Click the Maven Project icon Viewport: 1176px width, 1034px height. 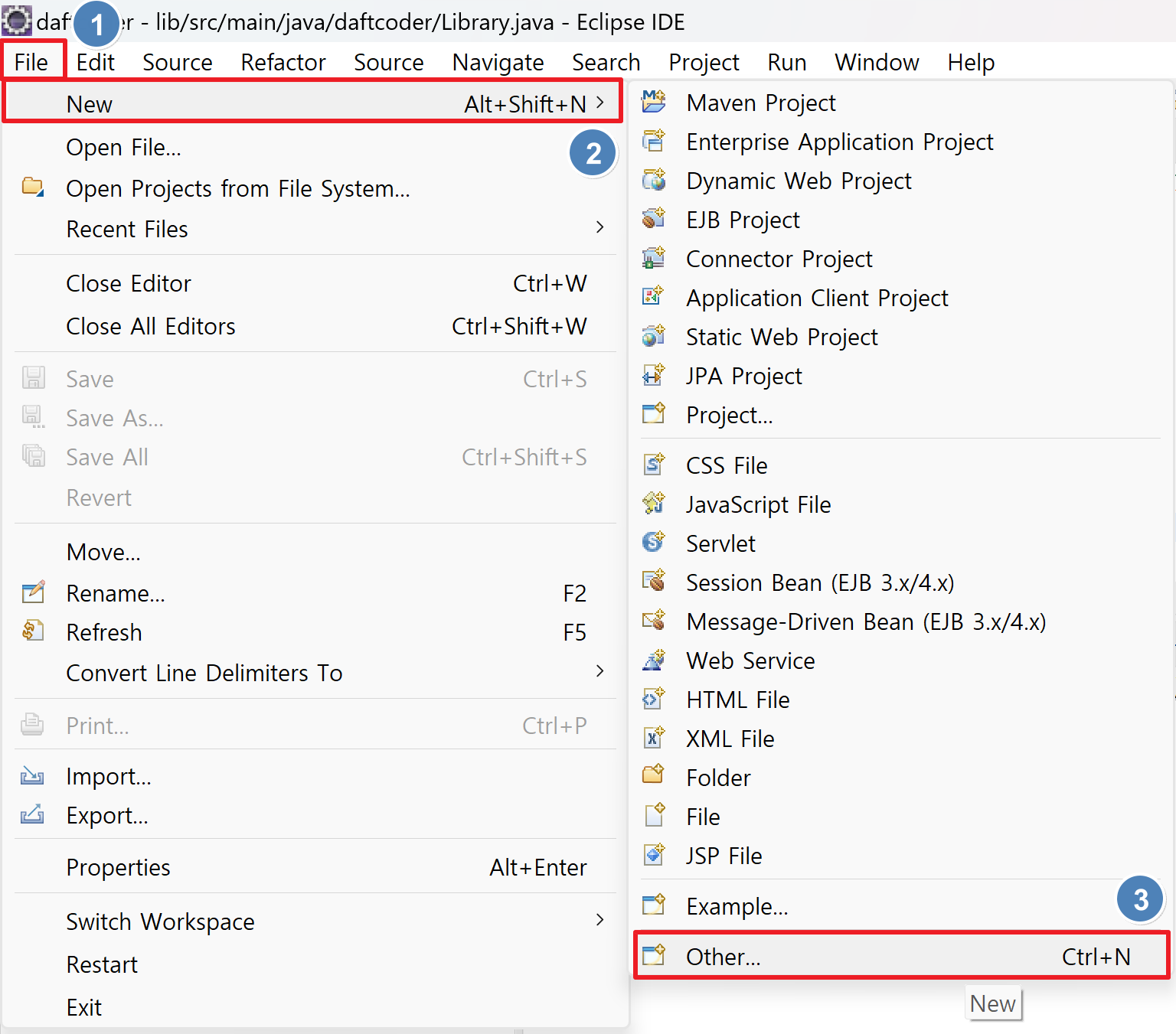tap(654, 102)
